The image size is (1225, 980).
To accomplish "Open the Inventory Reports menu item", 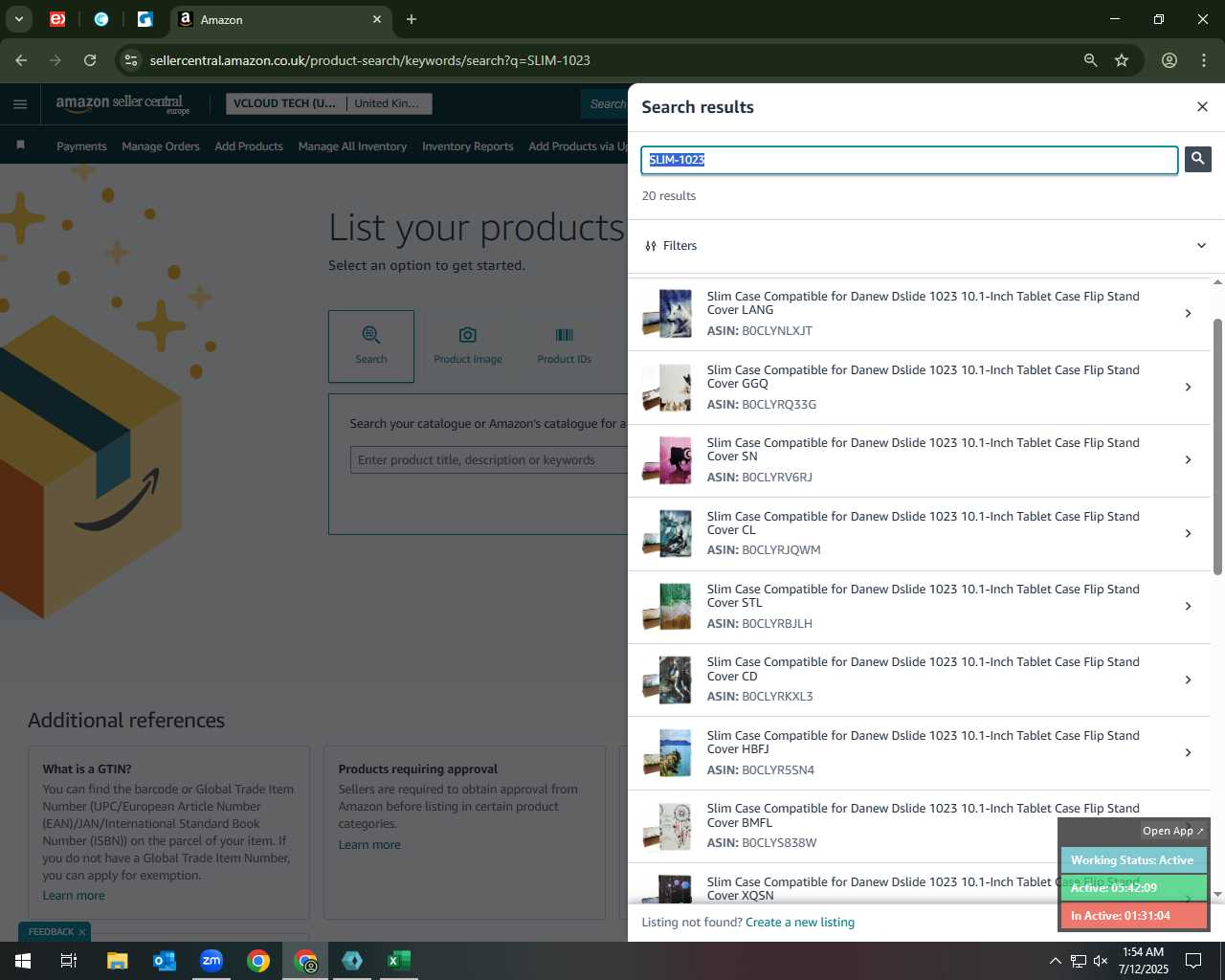I will coord(467,146).
